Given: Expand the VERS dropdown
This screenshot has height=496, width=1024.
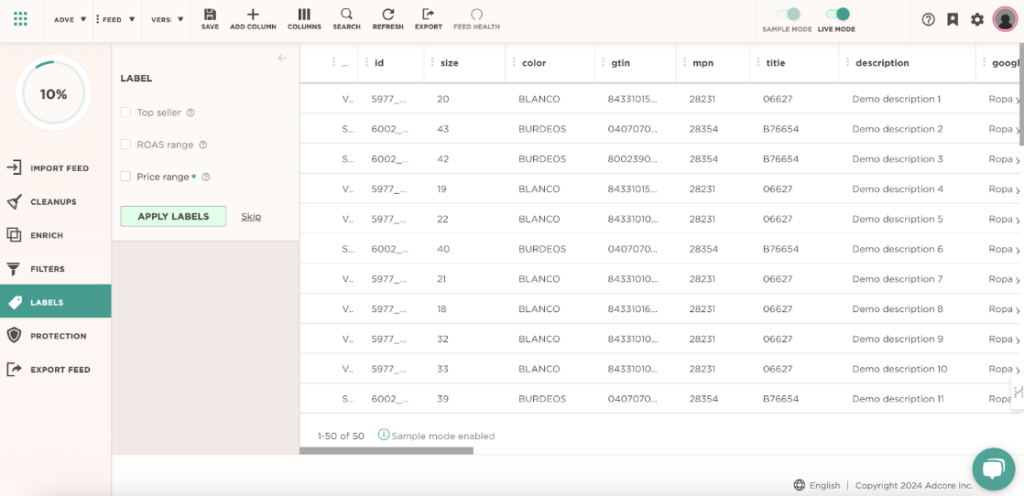Looking at the screenshot, I should click(x=166, y=19).
